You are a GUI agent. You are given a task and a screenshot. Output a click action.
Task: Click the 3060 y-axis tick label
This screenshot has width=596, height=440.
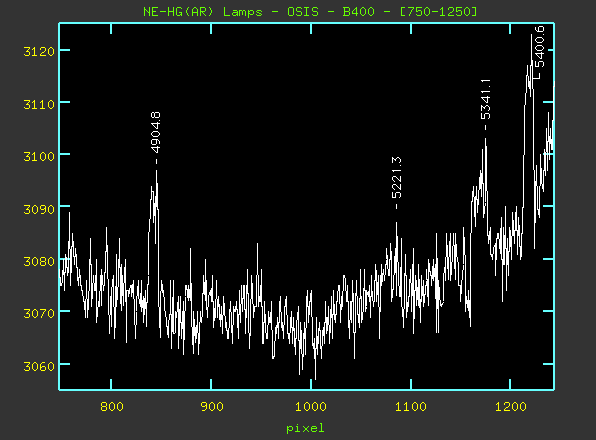coord(39,366)
